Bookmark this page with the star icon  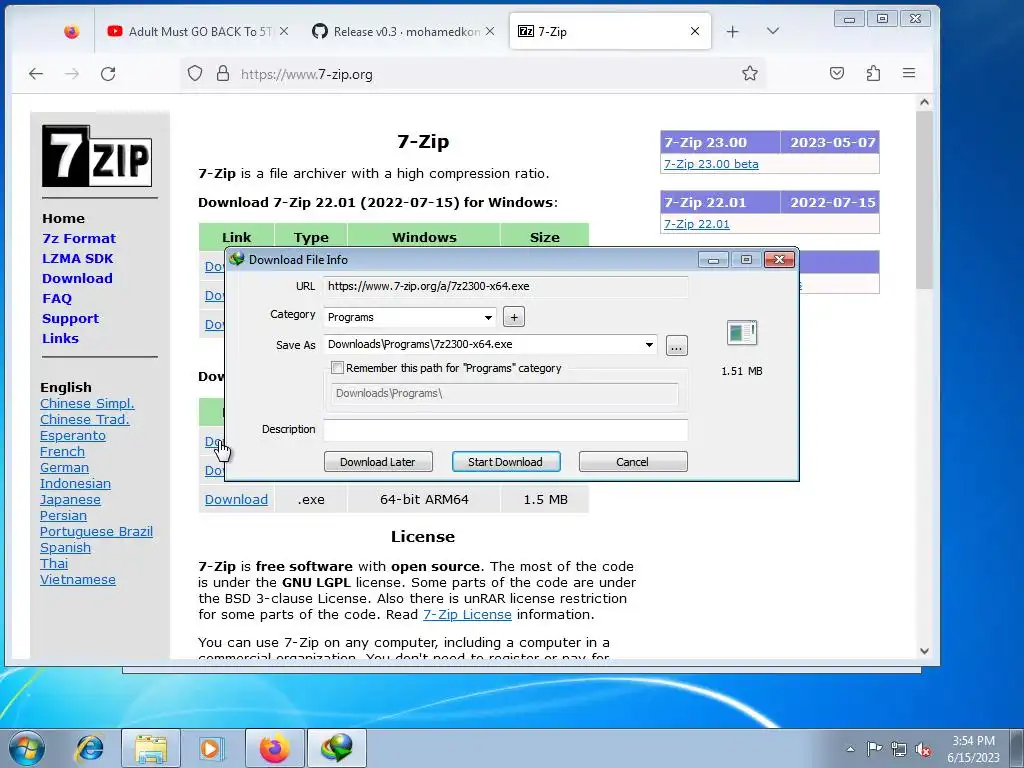coord(750,73)
